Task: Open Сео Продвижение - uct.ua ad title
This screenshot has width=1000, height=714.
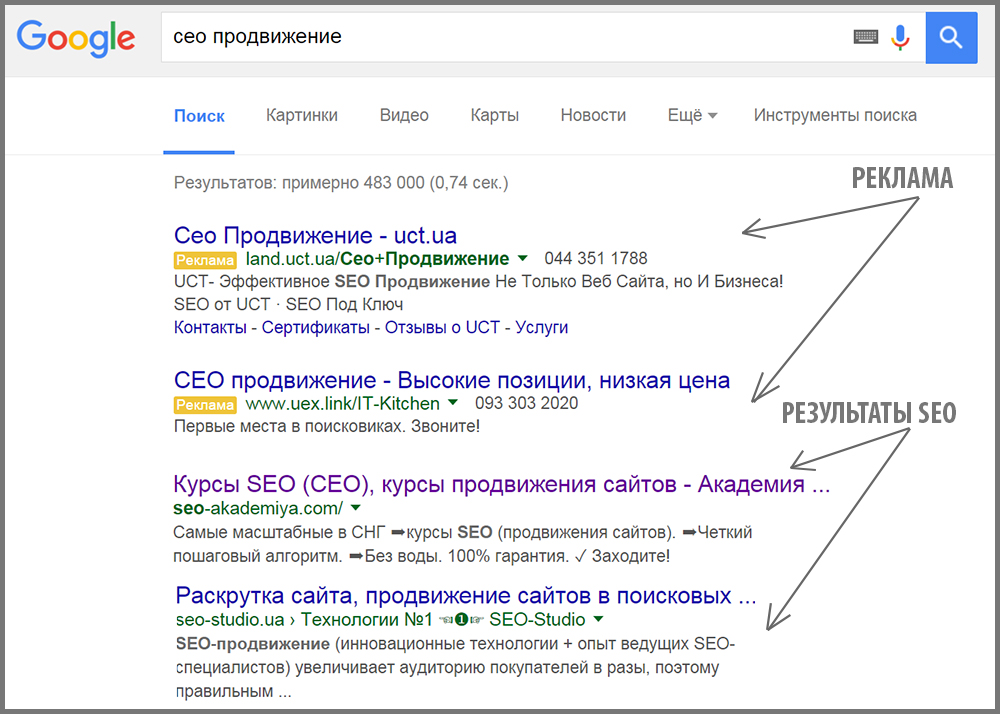Action: point(315,235)
